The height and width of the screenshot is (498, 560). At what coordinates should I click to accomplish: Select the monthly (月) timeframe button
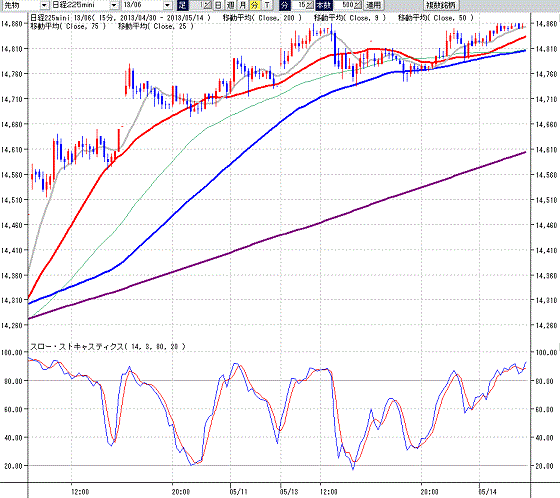pyautogui.click(x=242, y=5)
